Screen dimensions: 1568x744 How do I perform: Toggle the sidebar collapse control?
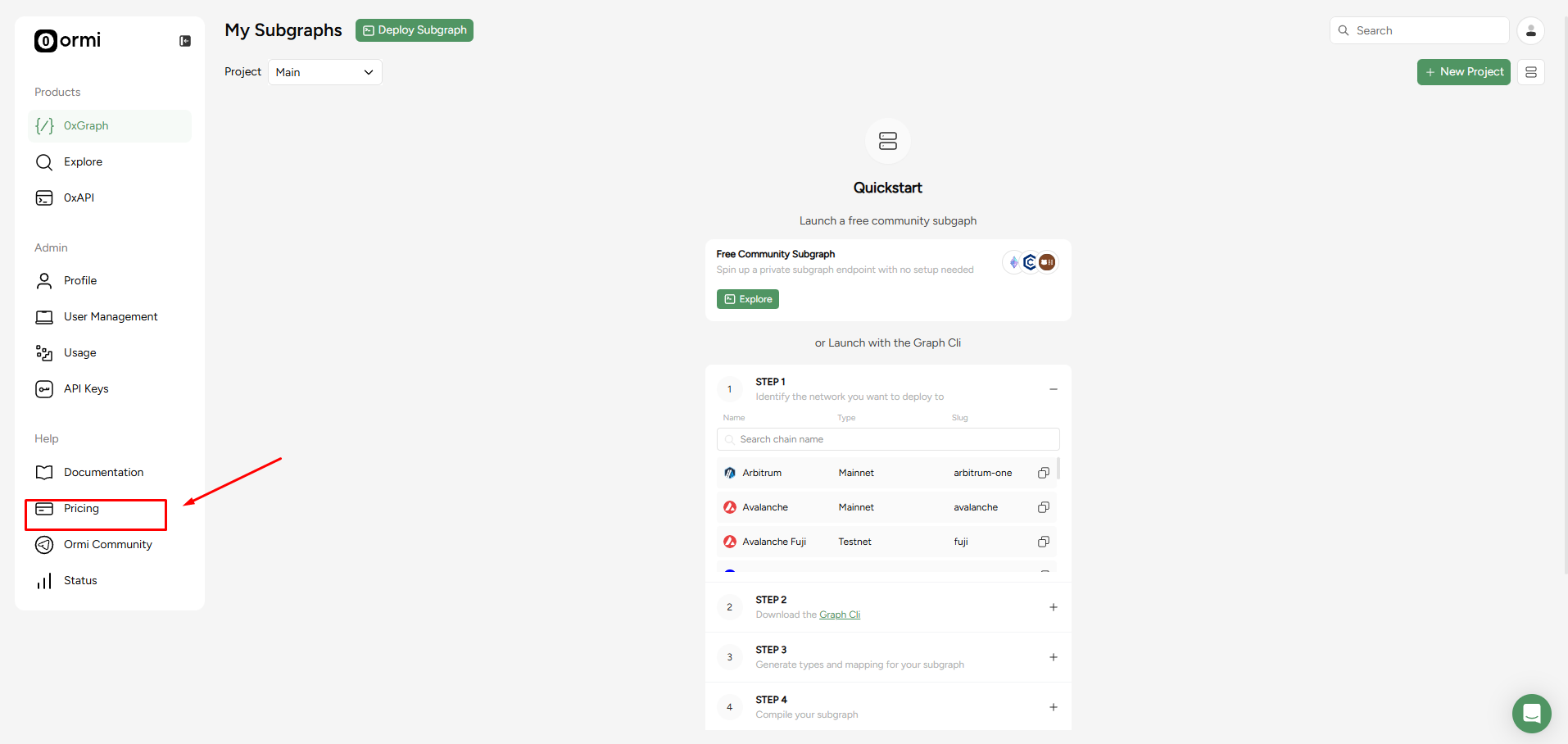(185, 40)
